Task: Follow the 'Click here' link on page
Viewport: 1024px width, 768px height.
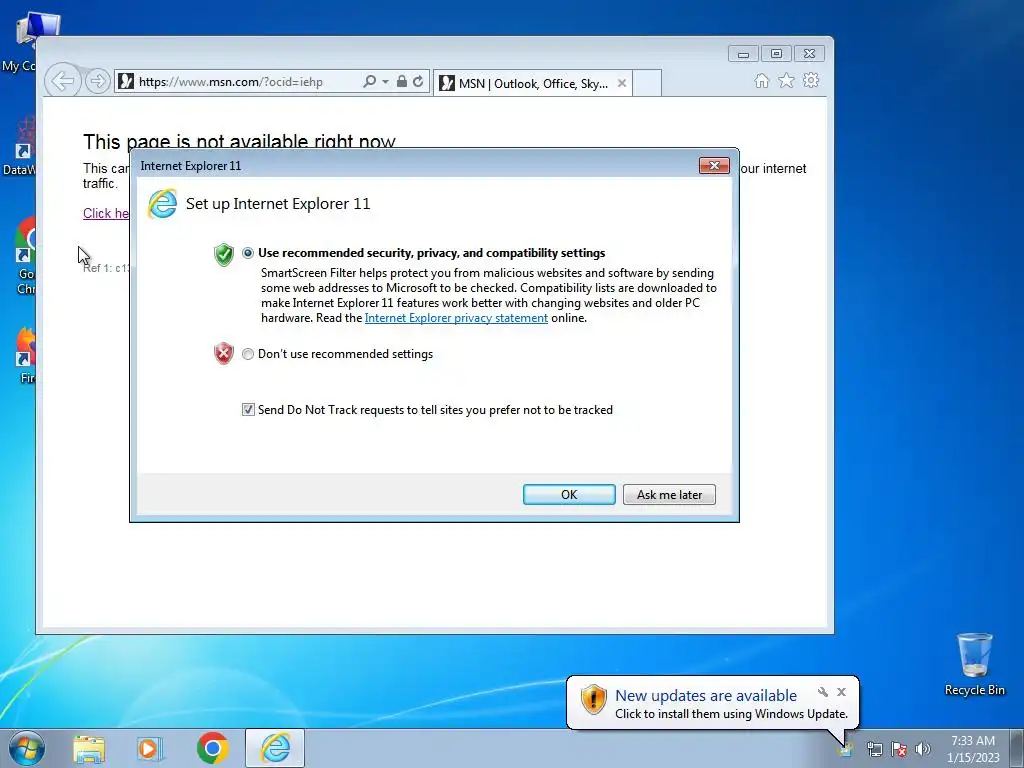Action: pos(106,214)
